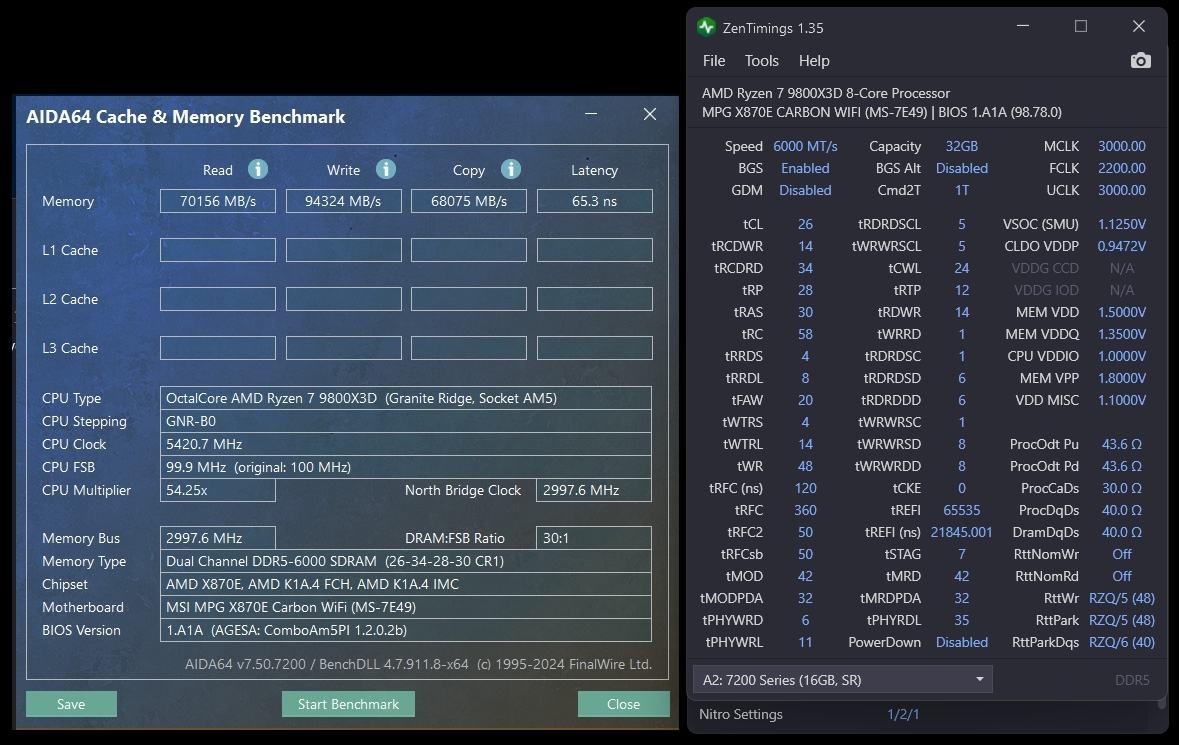Image resolution: width=1179 pixels, height=745 pixels.
Task: Click the CPU Multiplier value 54.25x
Action: [217, 490]
